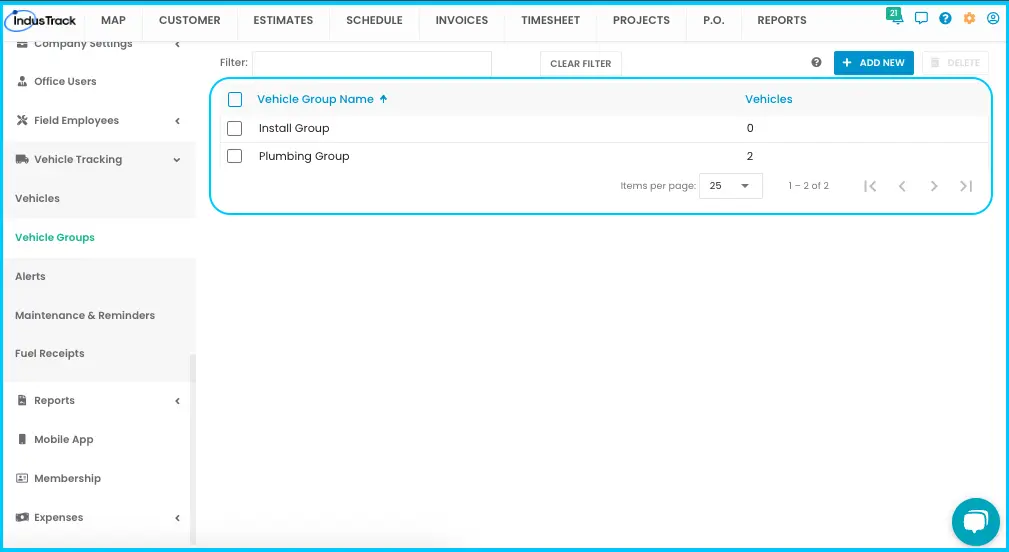Open the messages chat icon in header

pos(921,18)
